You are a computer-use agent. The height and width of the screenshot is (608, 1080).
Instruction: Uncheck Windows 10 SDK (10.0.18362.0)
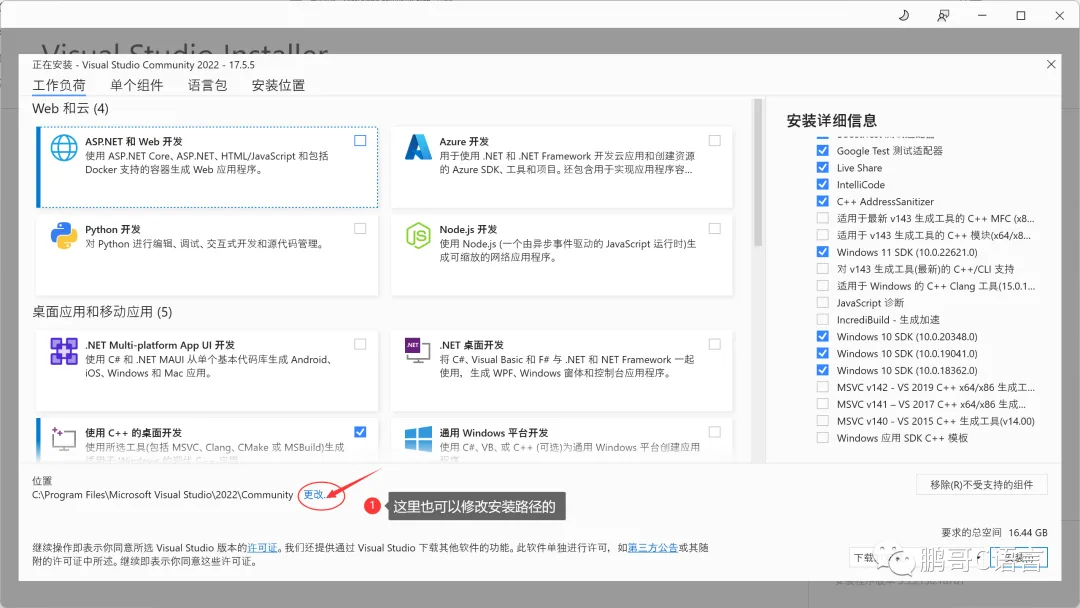[x=822, y=370]
